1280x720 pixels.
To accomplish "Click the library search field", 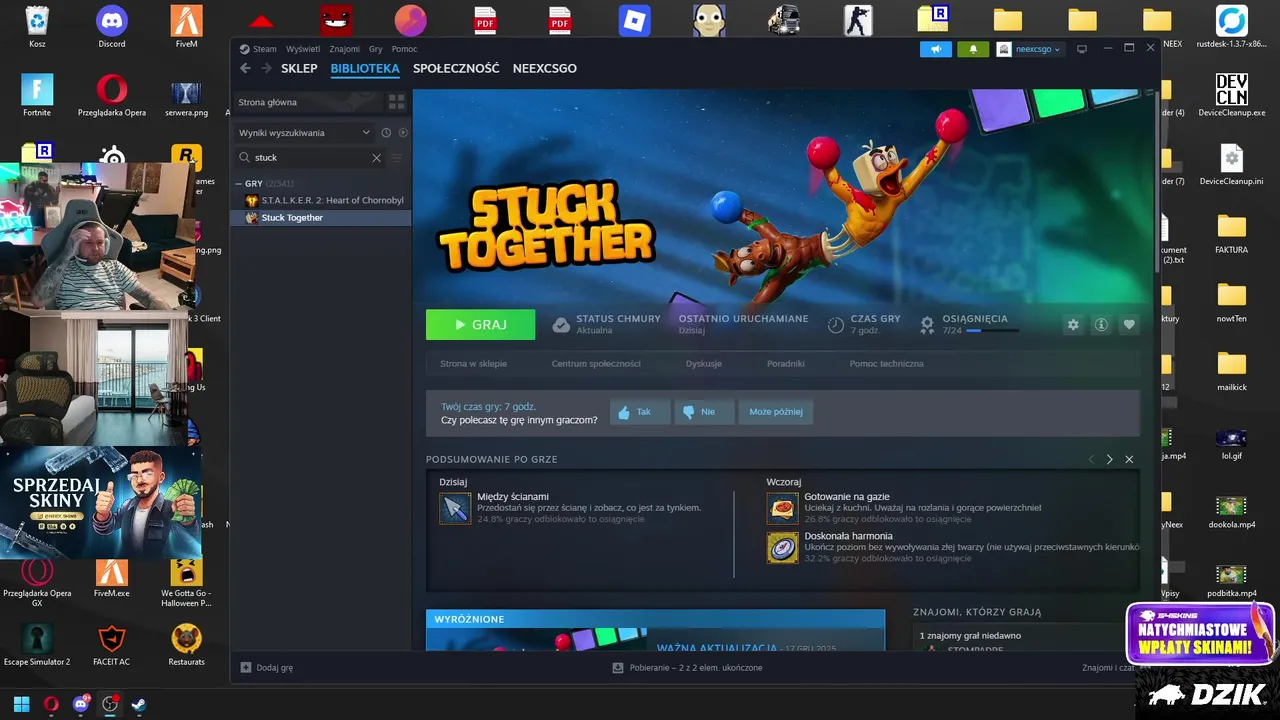I will coord(310,158).
